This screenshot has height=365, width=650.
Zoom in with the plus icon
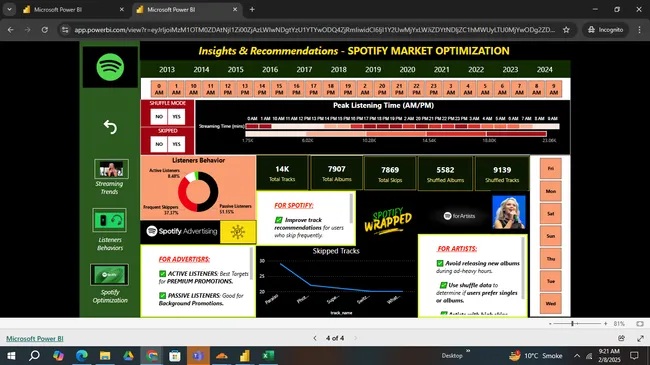tap(605, 324)
